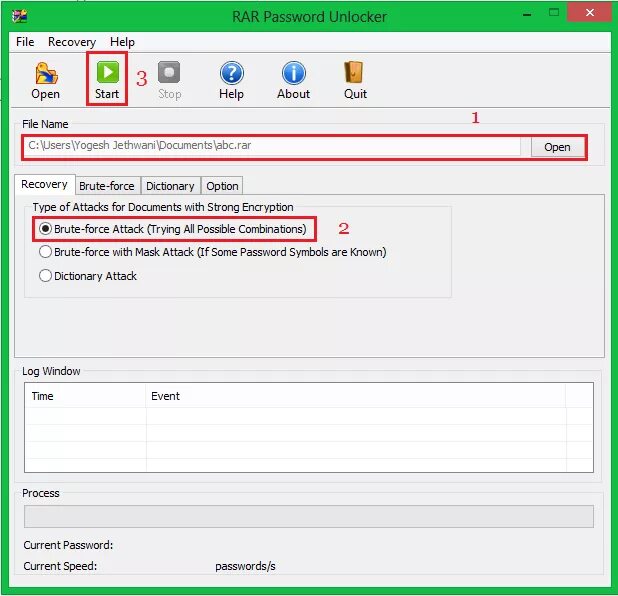Click the 'Current Password:' label
This screenshot has height=596, width=618.
[x=68, y=545]
